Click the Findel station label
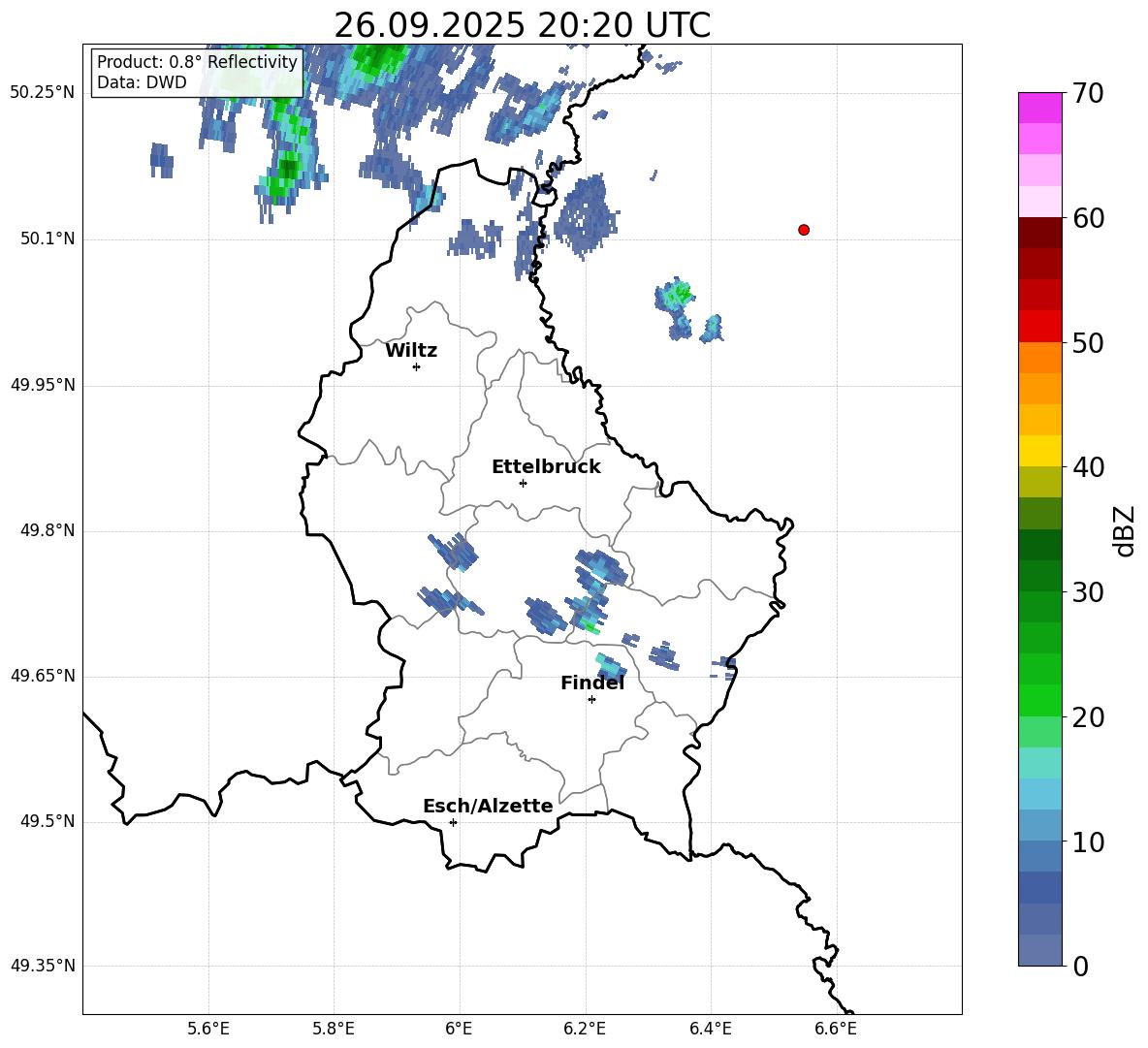This screenshot has height=1048, width=1148. point(592,683)
